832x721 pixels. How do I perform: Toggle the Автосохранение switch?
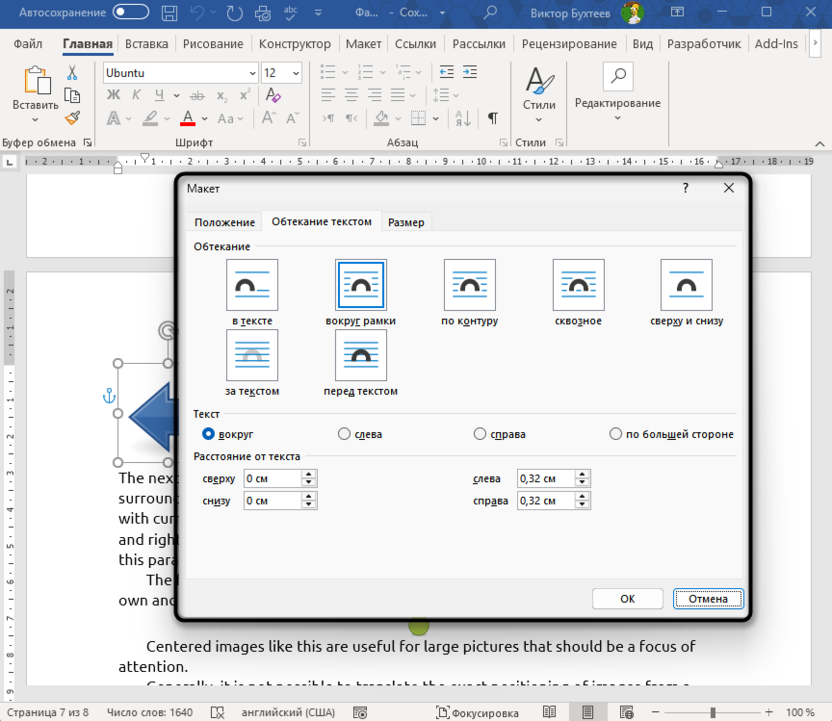(132, 13)
